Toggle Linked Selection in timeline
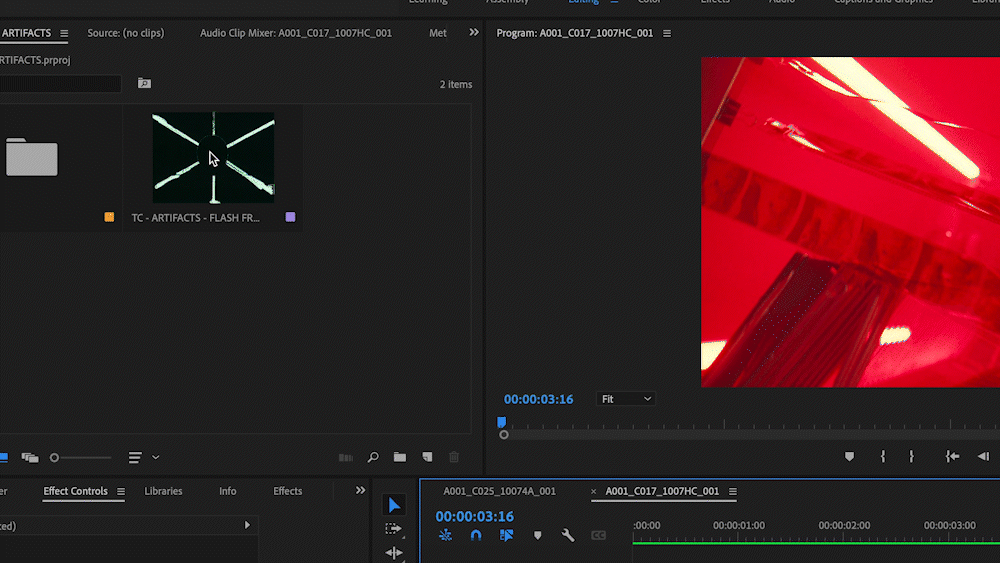 [506, 535]
